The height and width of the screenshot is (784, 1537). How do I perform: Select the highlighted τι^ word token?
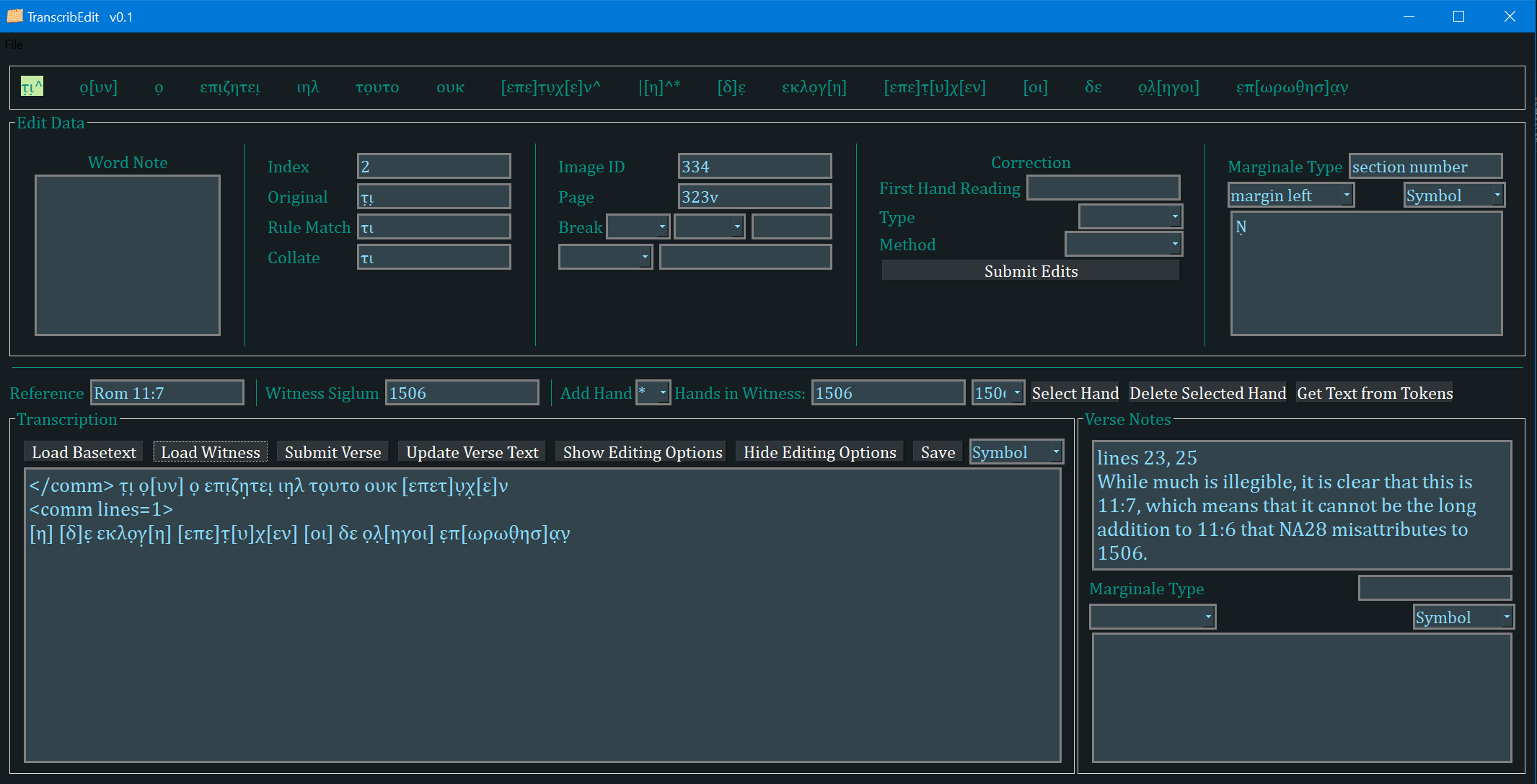32,87
